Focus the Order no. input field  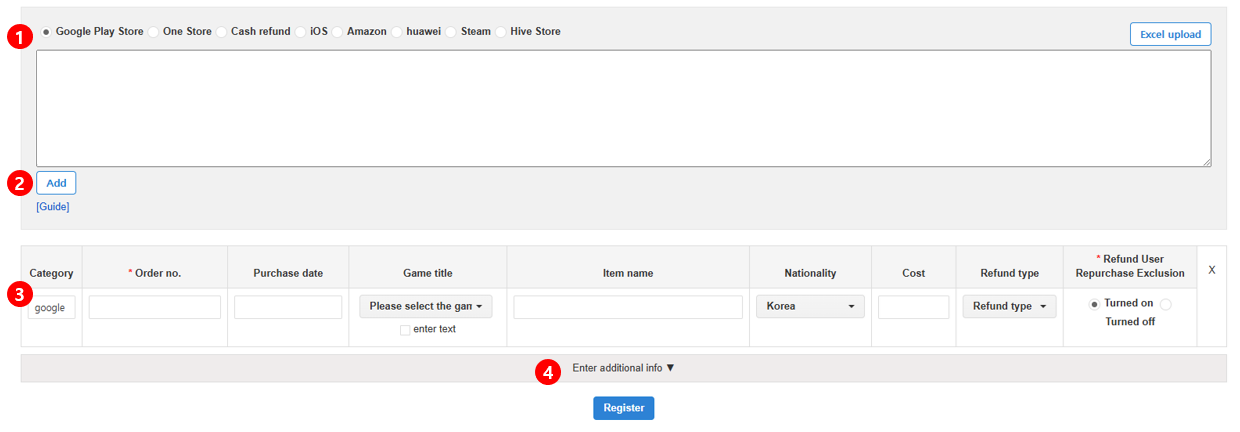[155, 307]
